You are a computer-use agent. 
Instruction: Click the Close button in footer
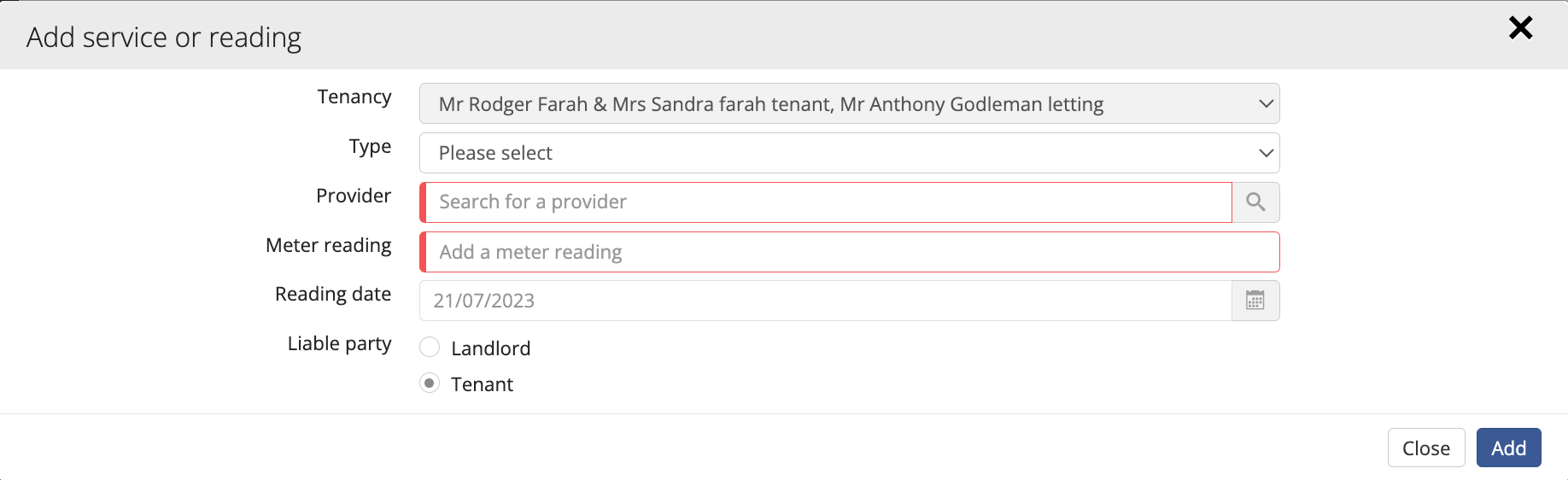[x=1426, y=448]
